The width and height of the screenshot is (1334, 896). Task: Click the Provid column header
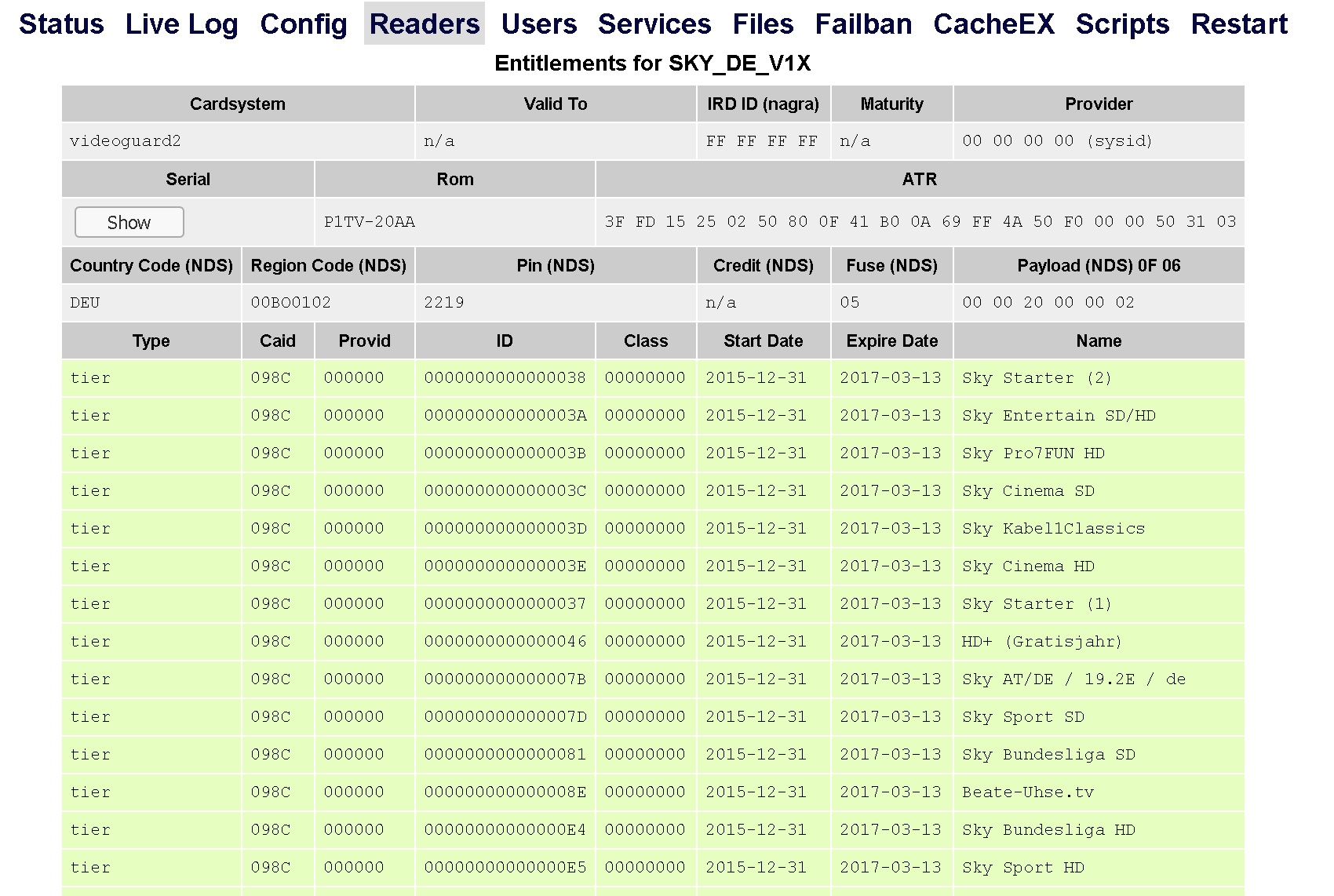[364, 341]
